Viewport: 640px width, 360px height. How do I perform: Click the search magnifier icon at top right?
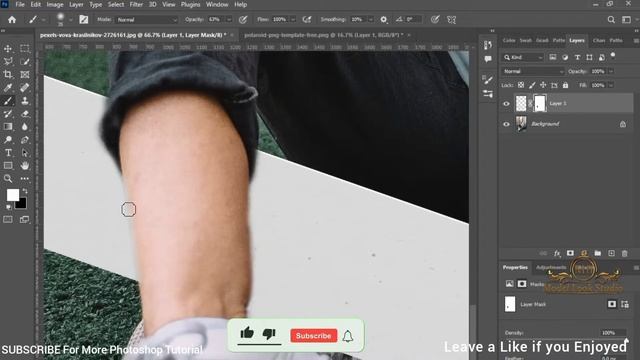[x=611, y=20]
